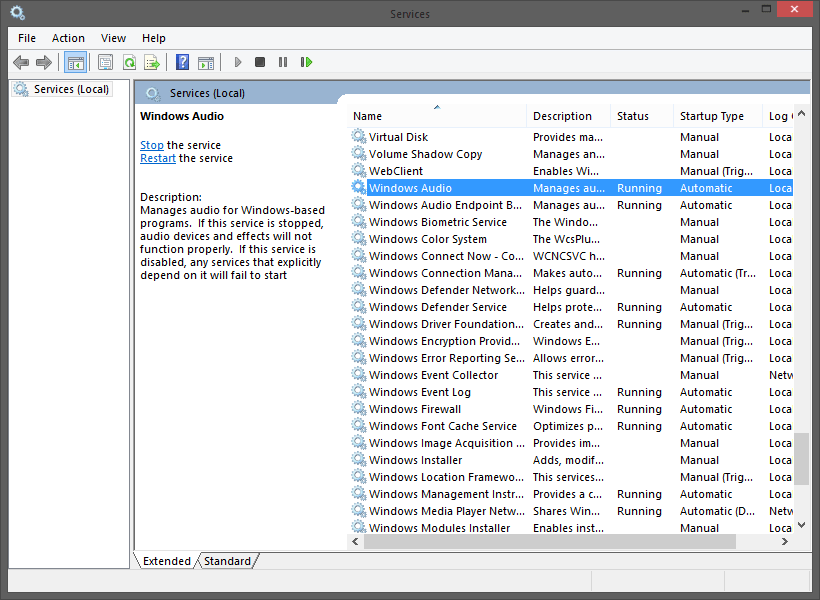
Task: Click the vertical scrollbar up arrow
Action: click(x=801, y=114)
